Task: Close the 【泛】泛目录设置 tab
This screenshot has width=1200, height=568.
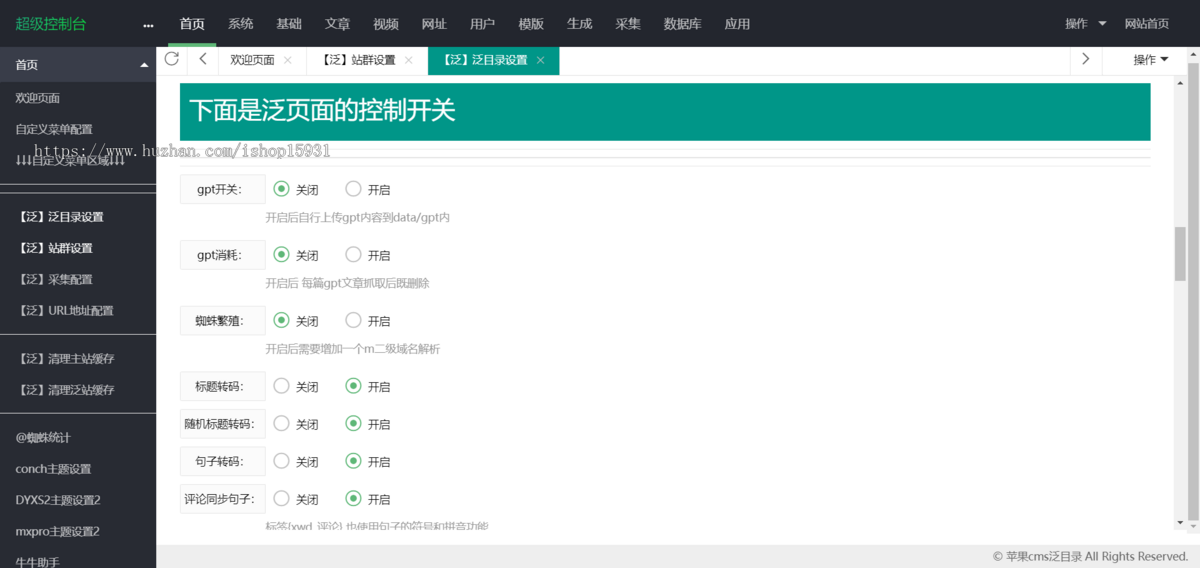Action: [541, 60]
